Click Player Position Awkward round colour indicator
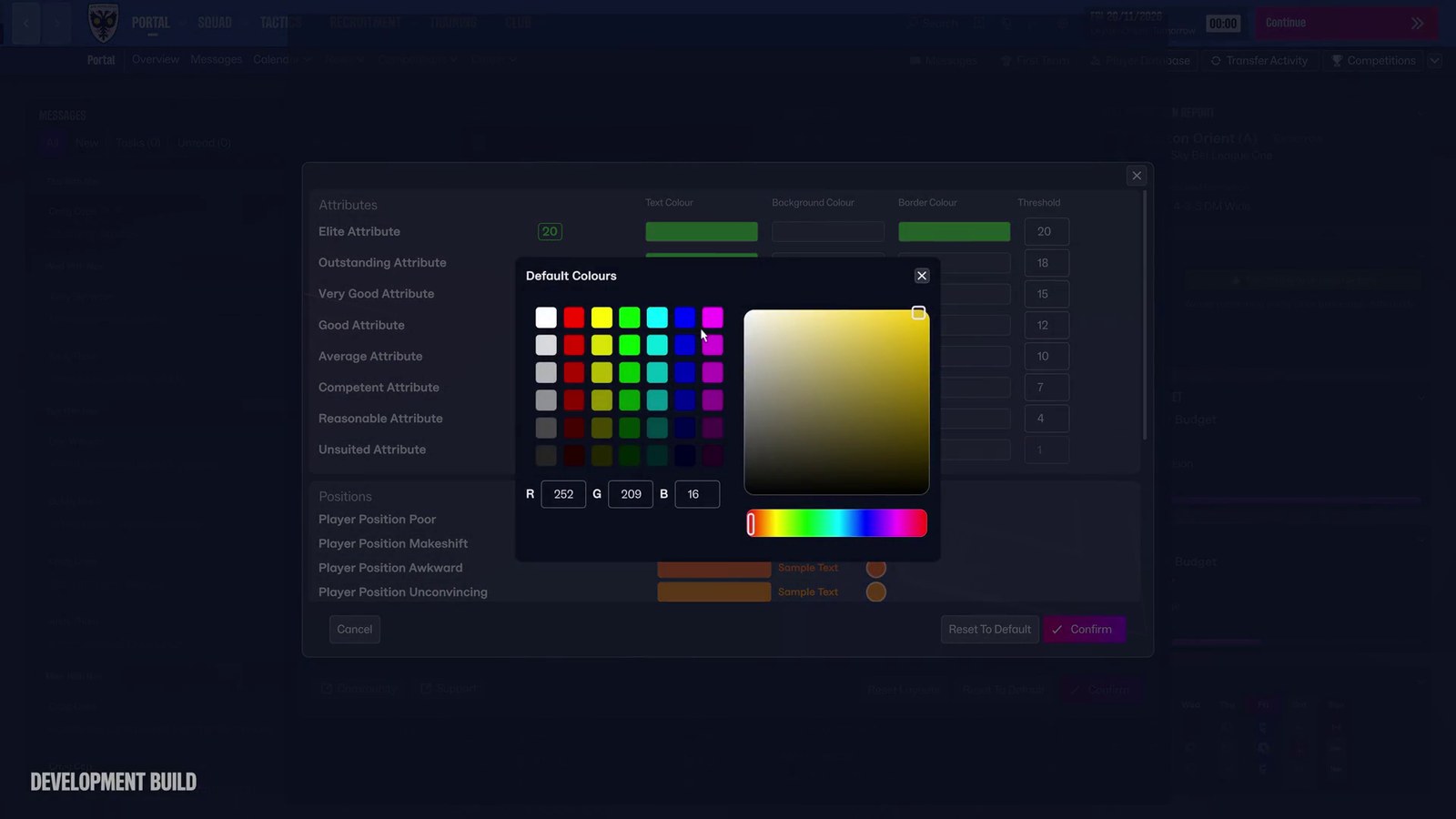 click(876, 568)
